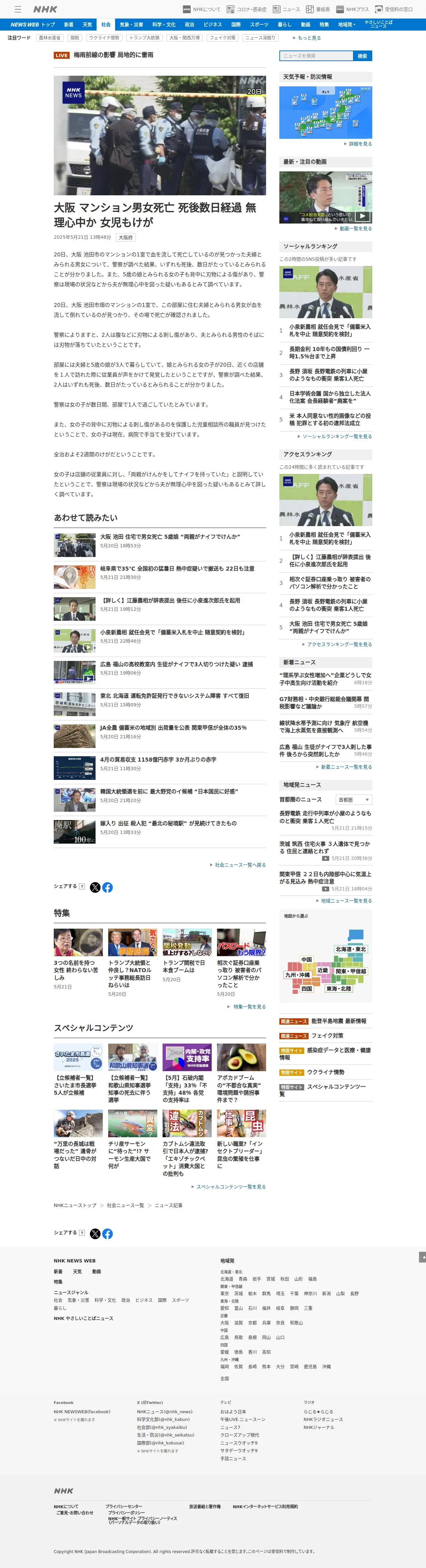The image size is (426, 1568).
Task: Click the 大阪府 tag under the headline
Action: pos(126,237)
